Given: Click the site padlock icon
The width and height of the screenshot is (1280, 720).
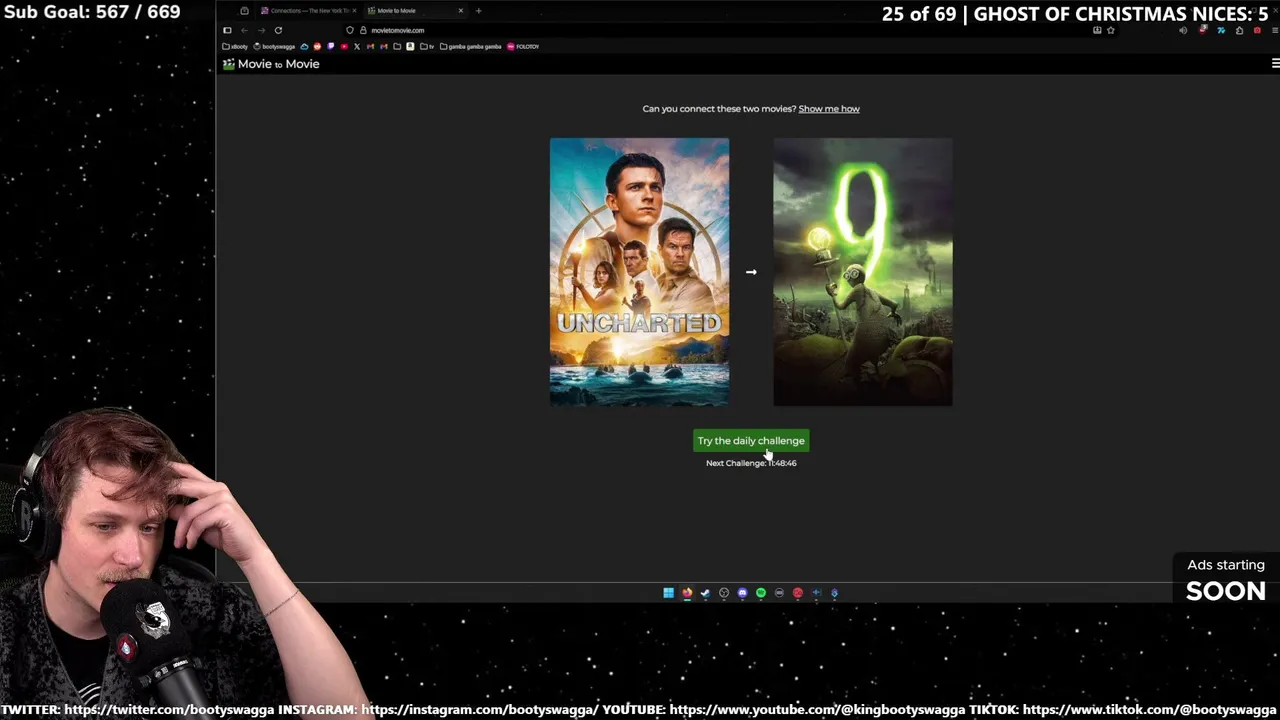Looking at the screenshot, I should tap(363, 31).
